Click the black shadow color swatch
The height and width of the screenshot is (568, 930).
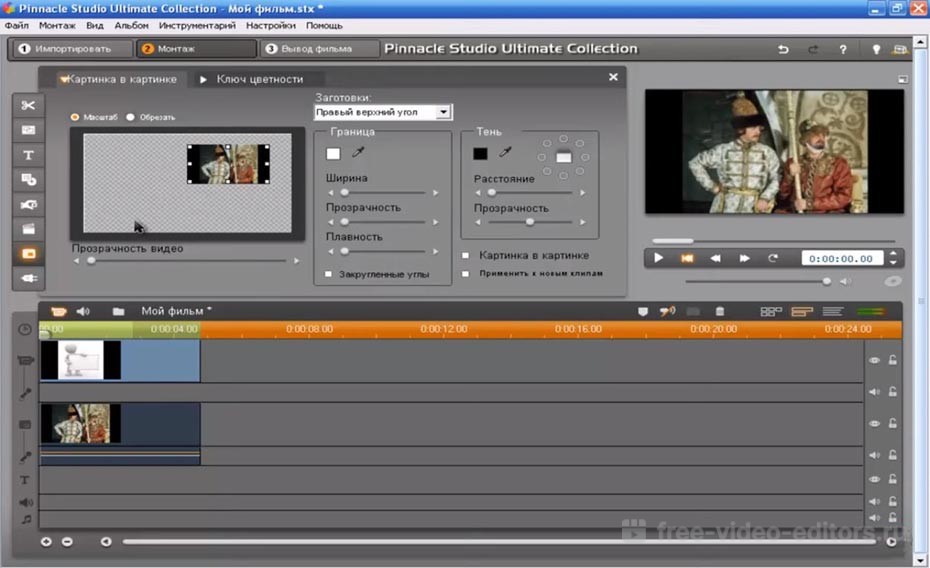point(481,153)
